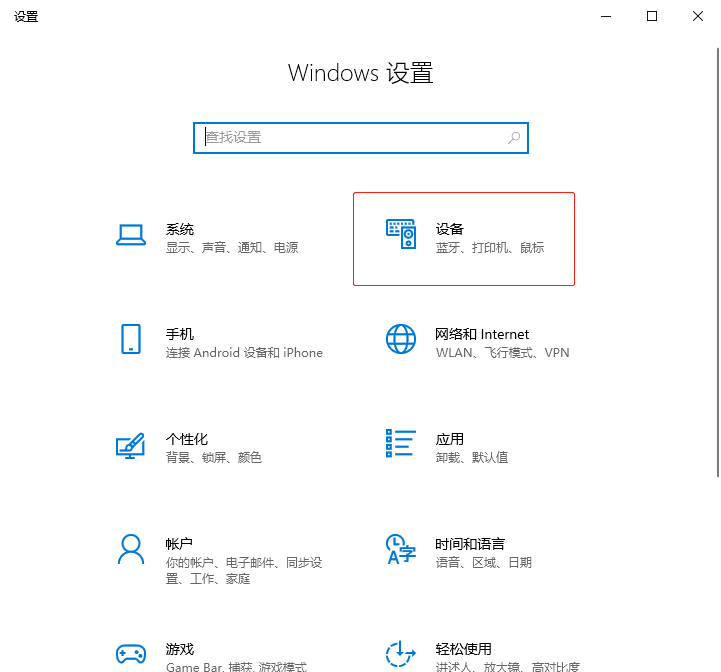Click the text 语音、区域、日期

tap(484, 562)
